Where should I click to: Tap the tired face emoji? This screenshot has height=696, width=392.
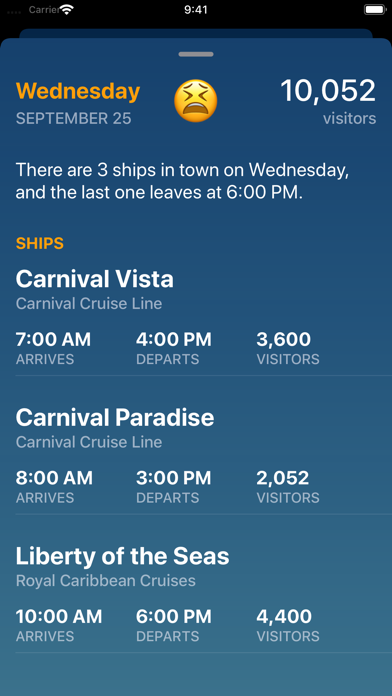[196, 101]
